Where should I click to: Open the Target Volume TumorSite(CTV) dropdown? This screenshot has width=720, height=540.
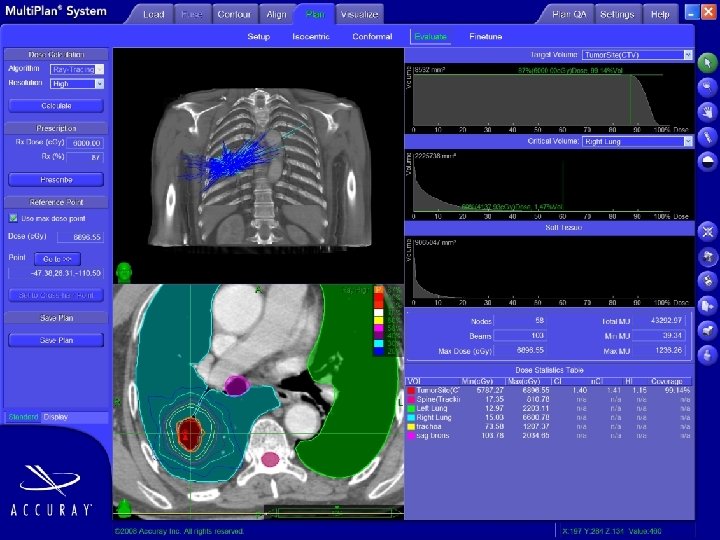click(637, 55)
